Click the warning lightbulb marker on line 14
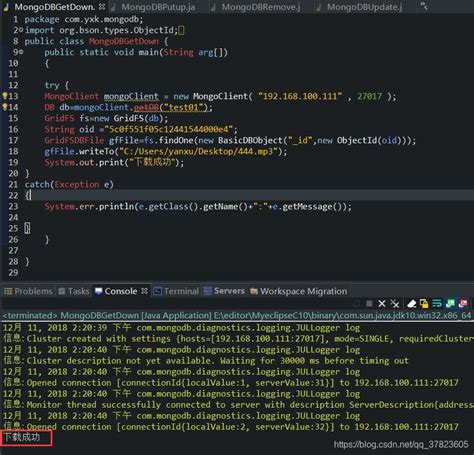This screenshot has height=455, width=474. (5, 107)
